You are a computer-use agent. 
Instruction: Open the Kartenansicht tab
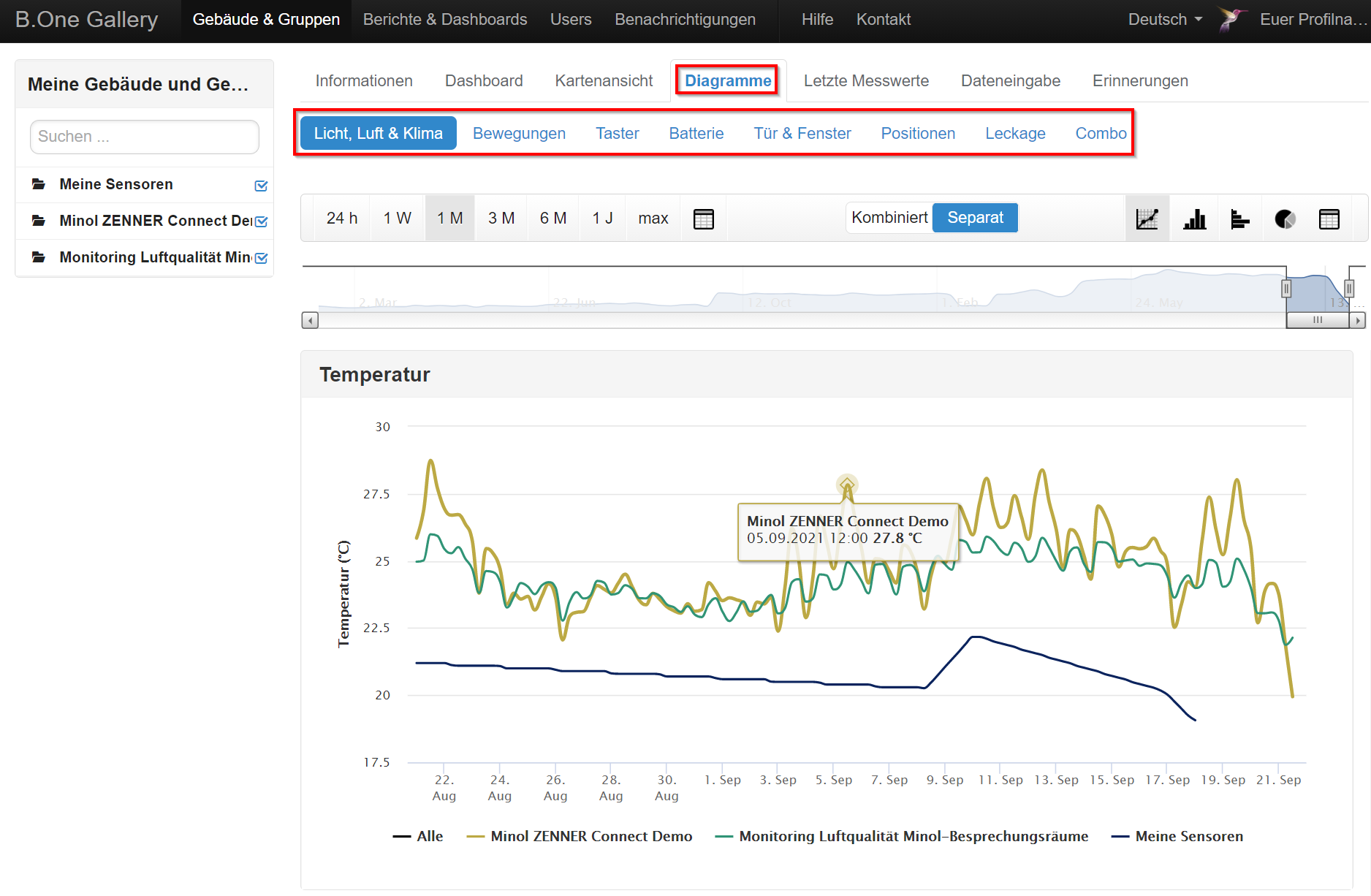[x=604, y=81]
